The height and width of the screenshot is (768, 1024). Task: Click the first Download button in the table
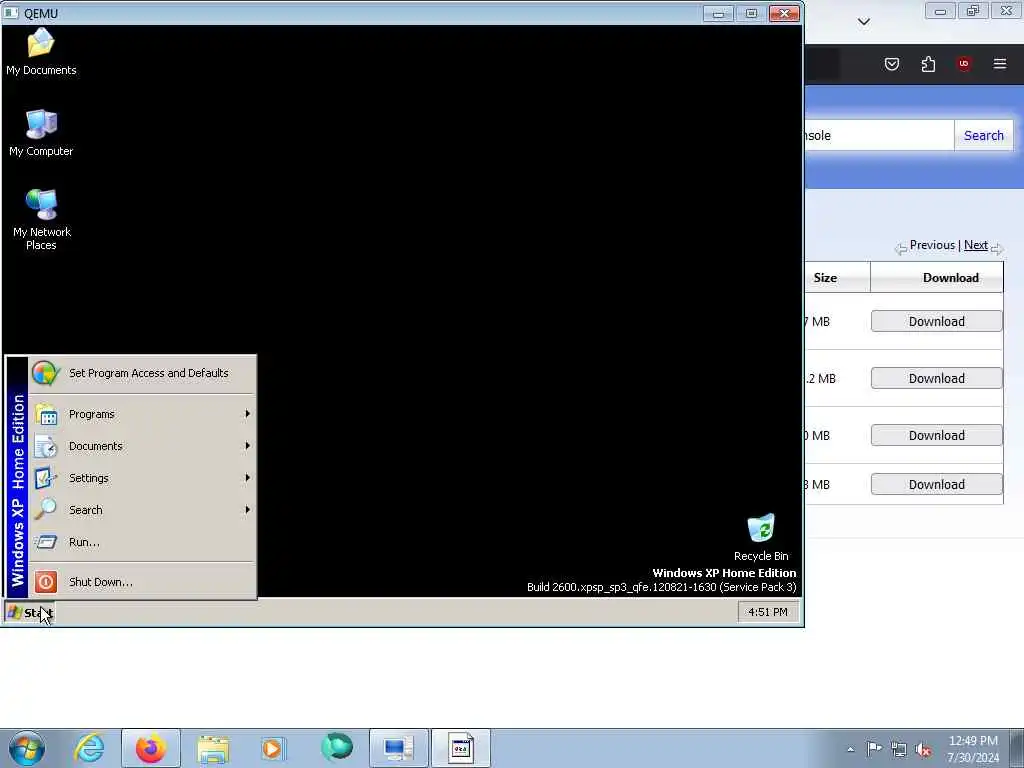click(x=936, y=321)
